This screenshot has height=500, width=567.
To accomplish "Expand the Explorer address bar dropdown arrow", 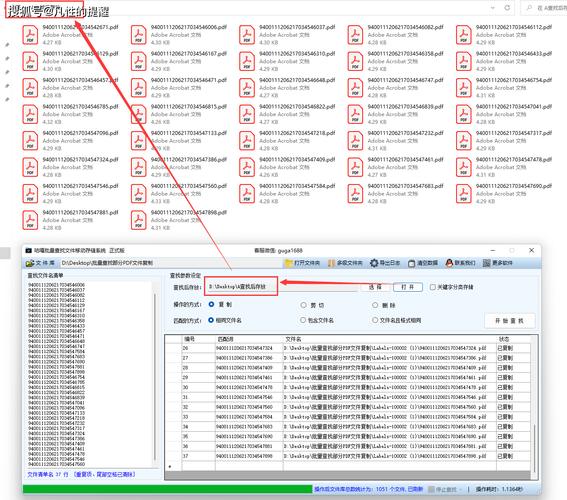I will (493, 8).
